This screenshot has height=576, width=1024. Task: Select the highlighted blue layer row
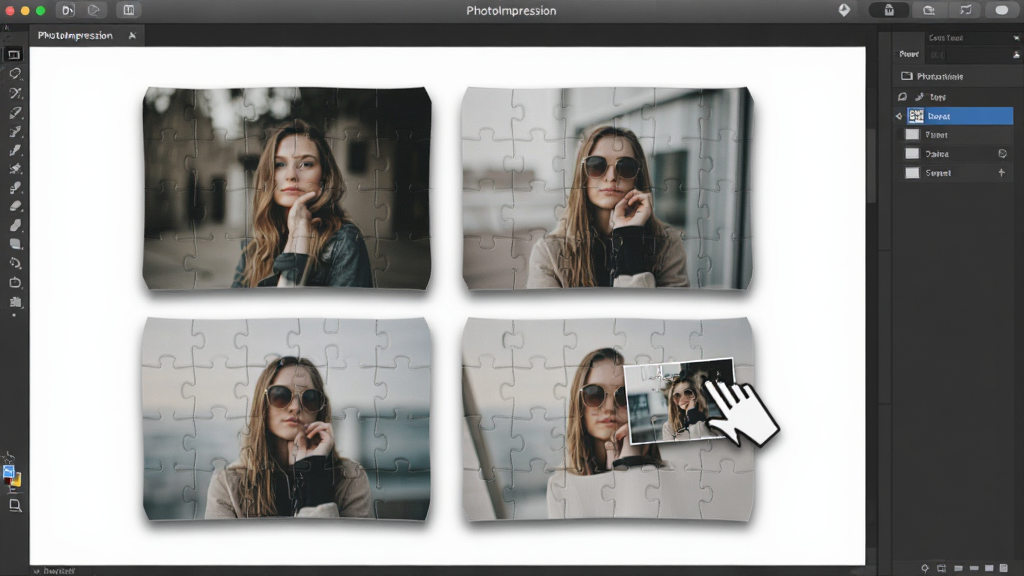(x=959, y=116)
